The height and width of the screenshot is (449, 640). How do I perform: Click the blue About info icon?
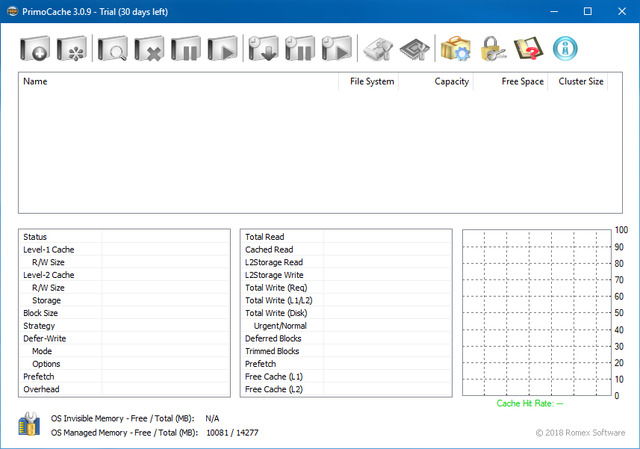click(566, 48)
